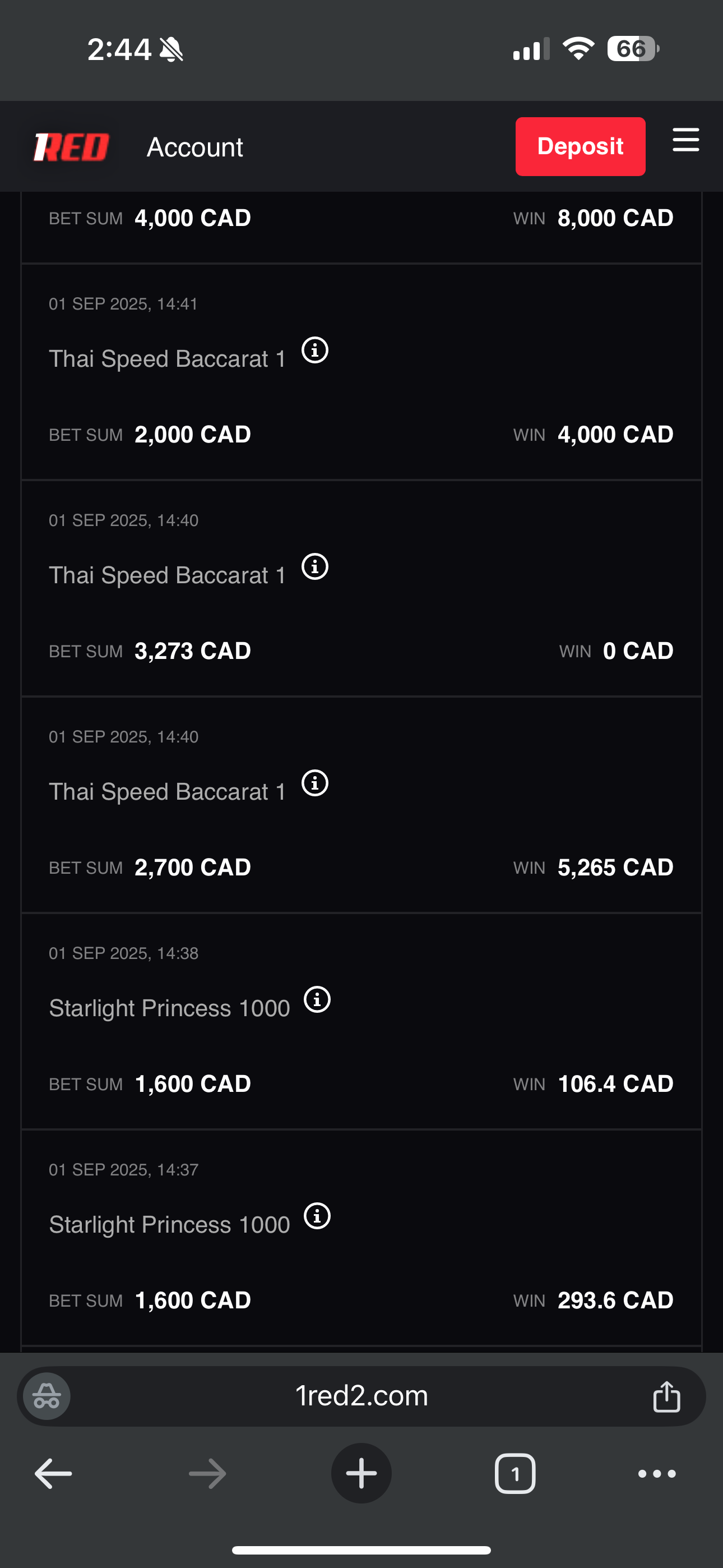Go back with the browser back arrow
This screenshot has height=1568, width=723.
pos(54,1474)
